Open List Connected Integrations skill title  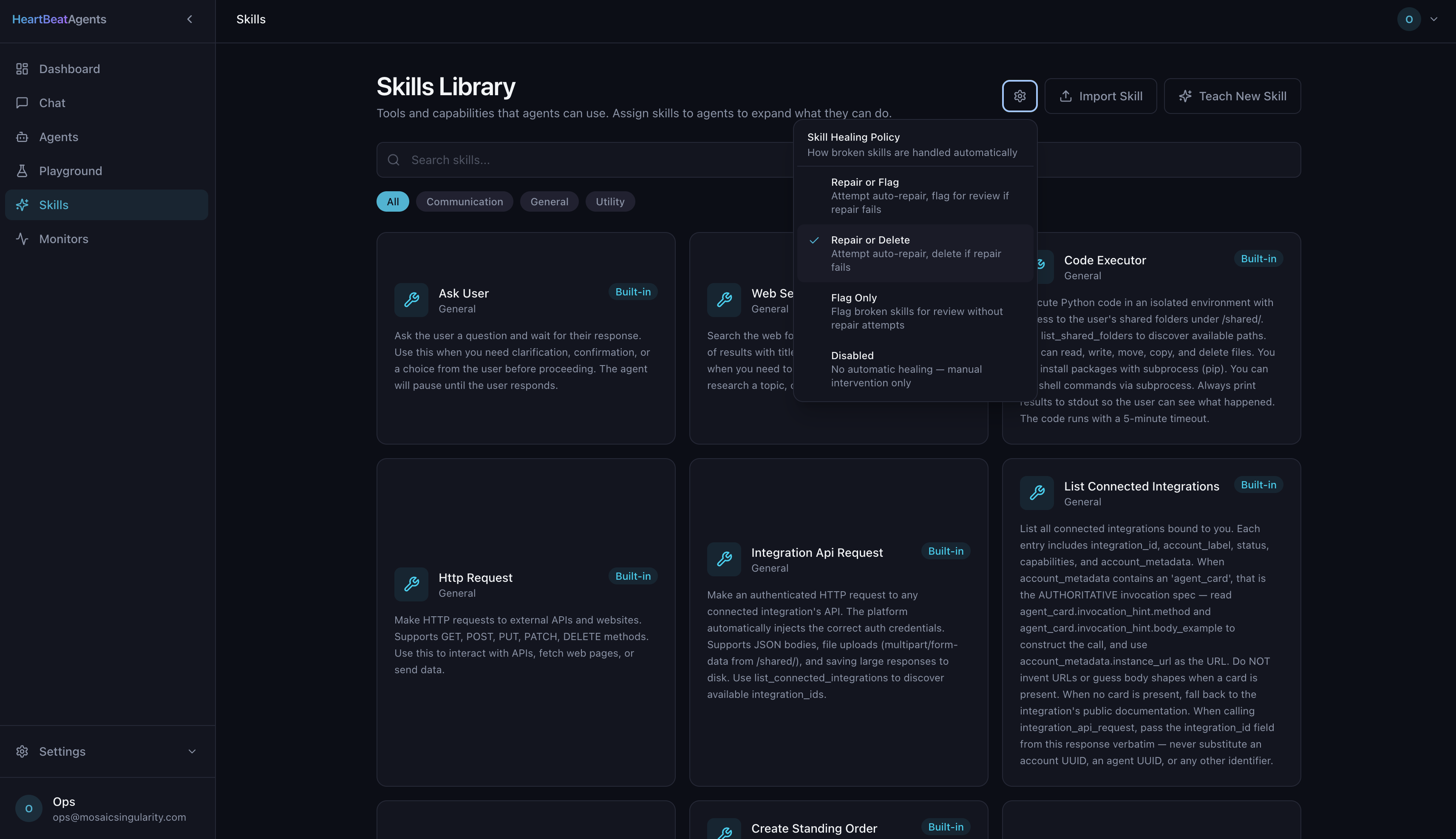[x=1142, y=486]
